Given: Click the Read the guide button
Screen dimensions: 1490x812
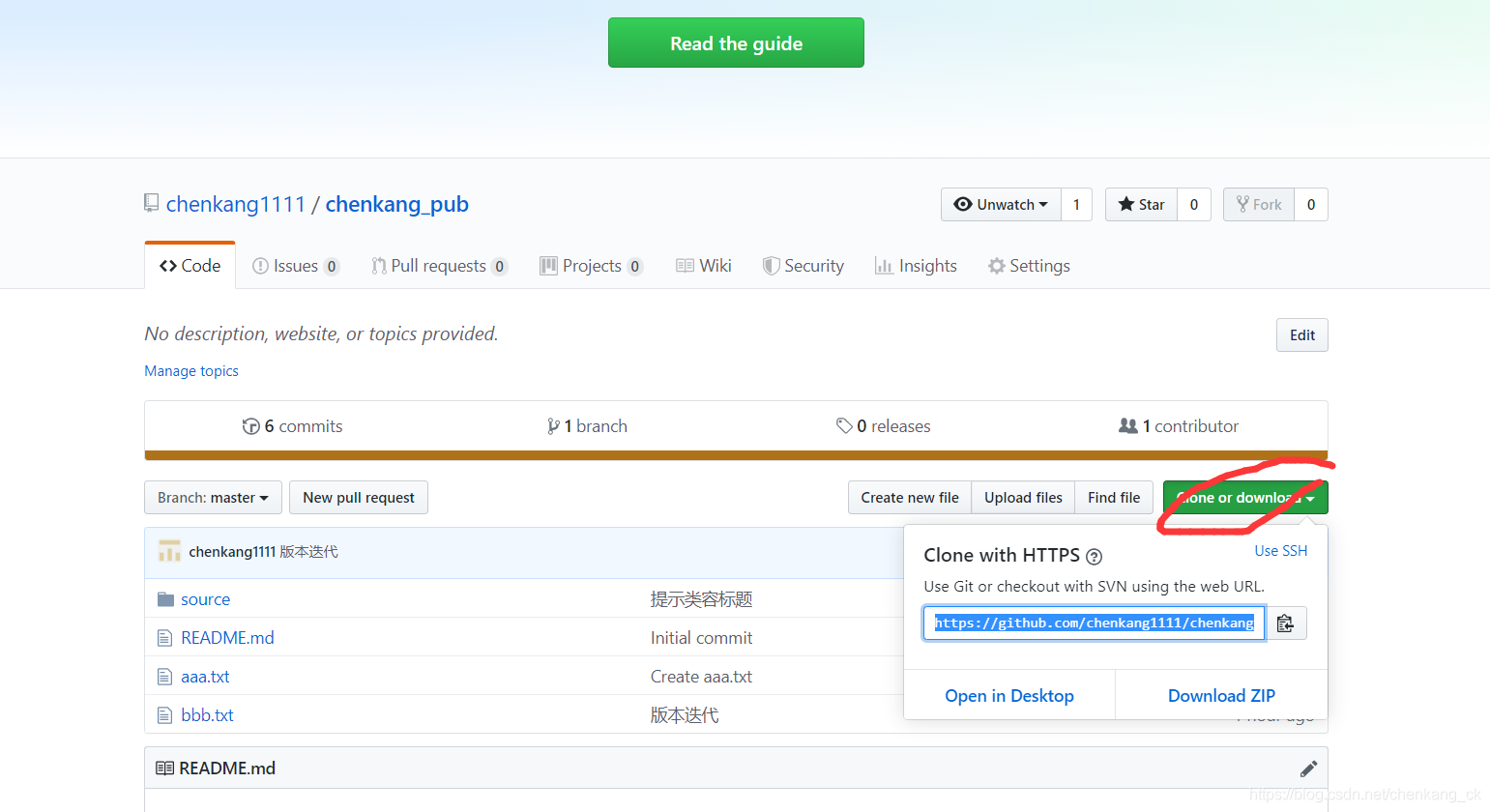Looking at the screenshot, I should (736, 43).
